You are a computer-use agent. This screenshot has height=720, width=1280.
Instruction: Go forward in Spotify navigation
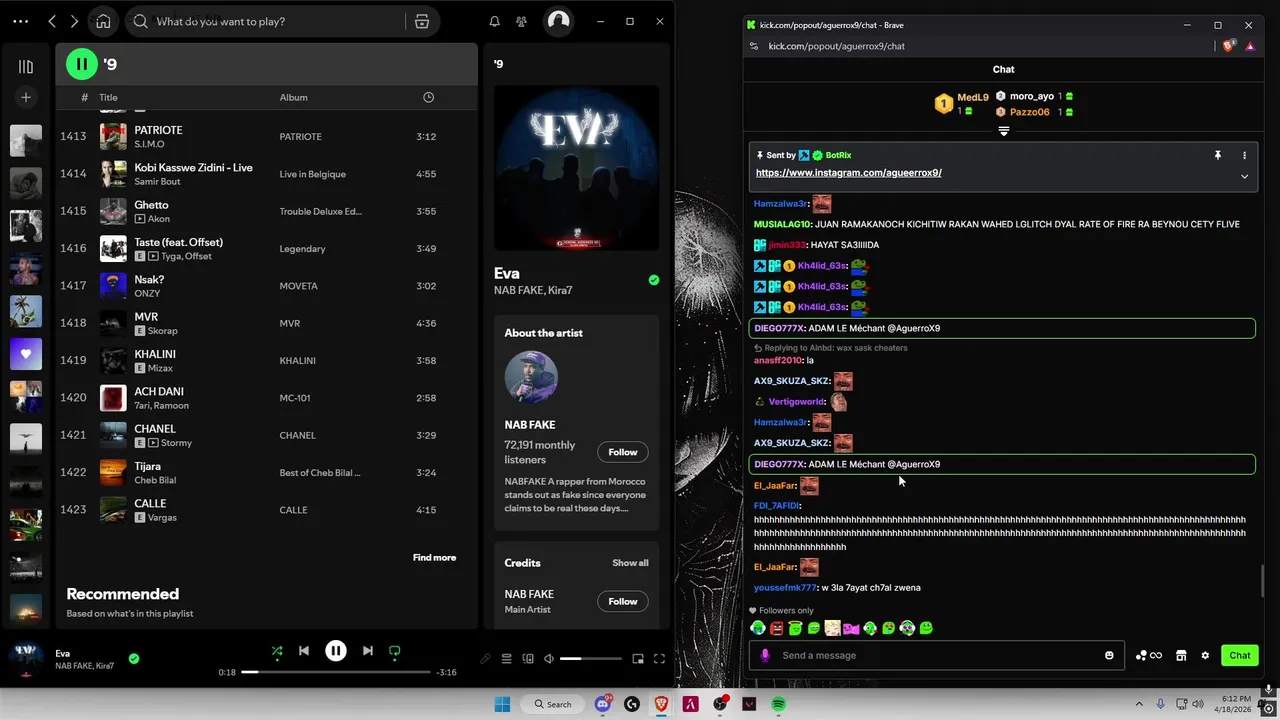(x=76, y=21)
